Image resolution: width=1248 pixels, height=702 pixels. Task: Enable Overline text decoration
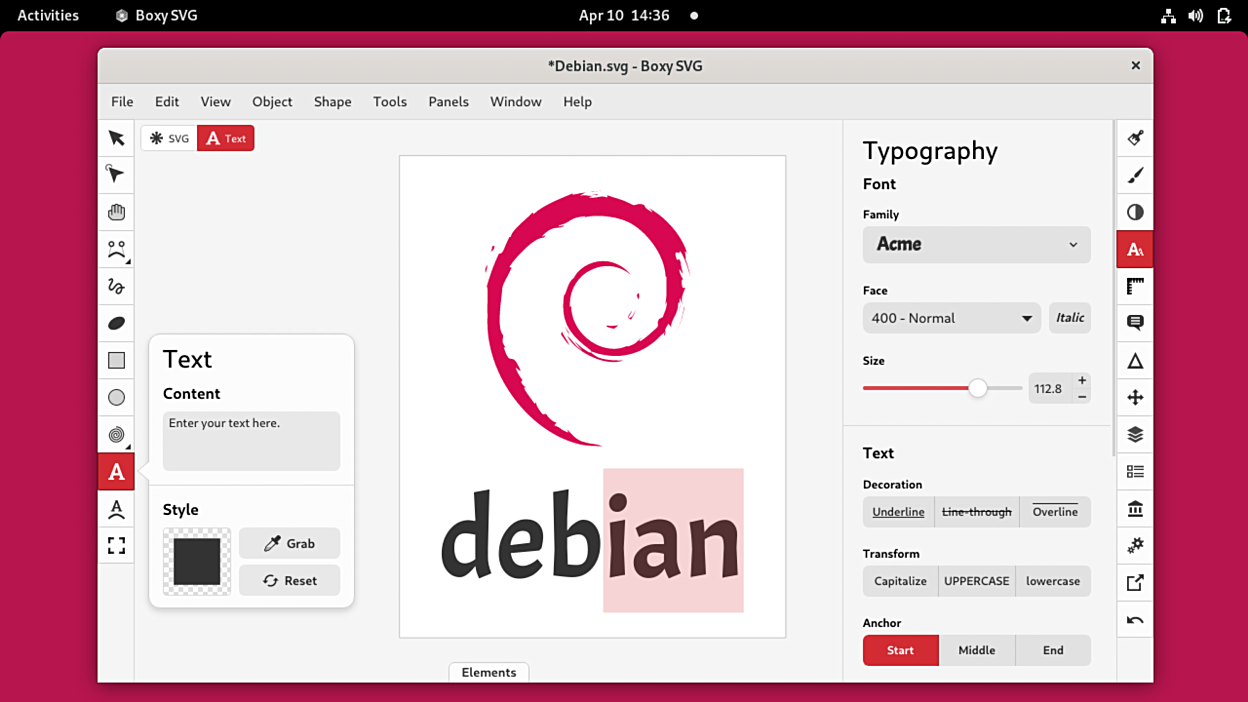point(1054,511)
